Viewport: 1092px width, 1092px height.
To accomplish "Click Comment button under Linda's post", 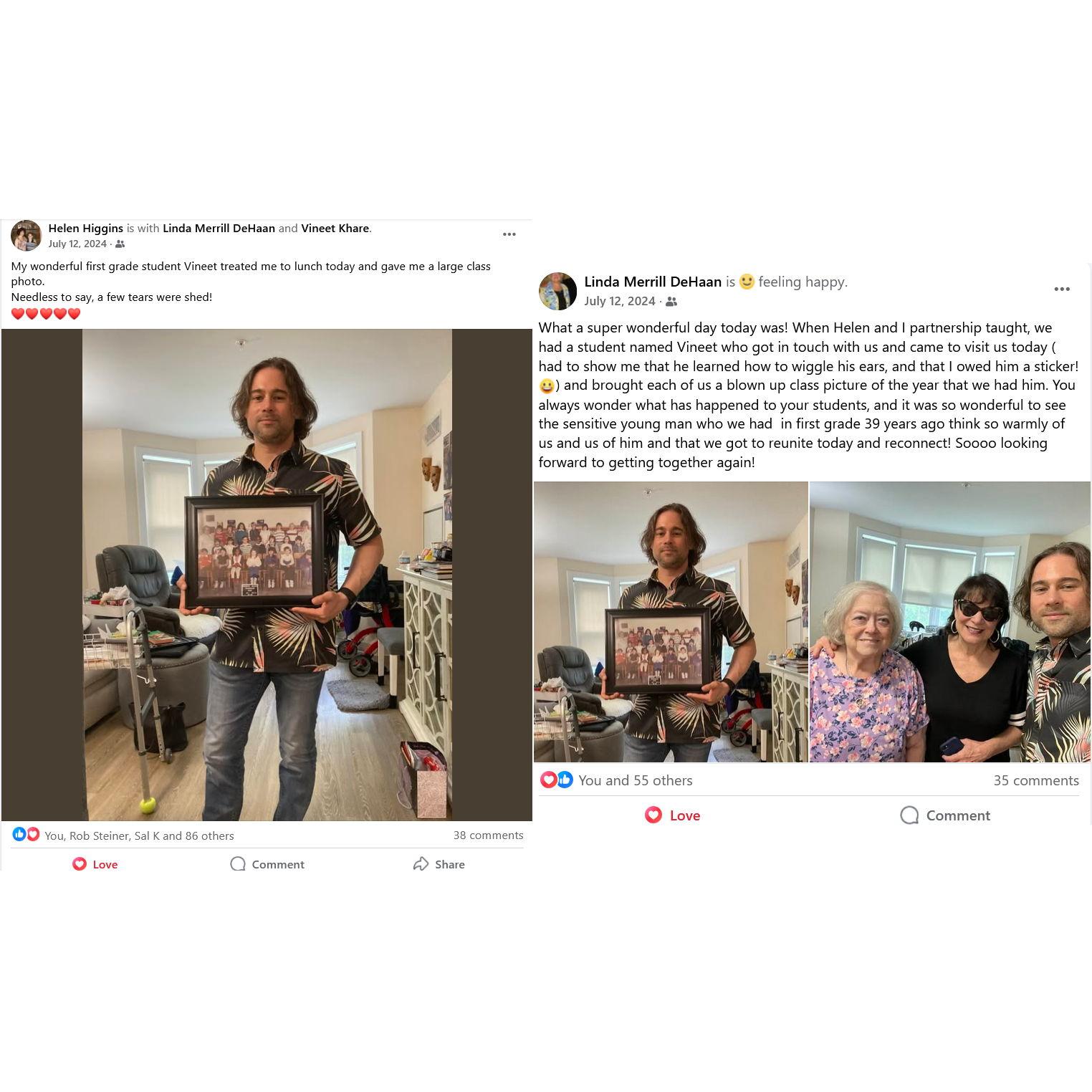I will click(x=945, y=815).
